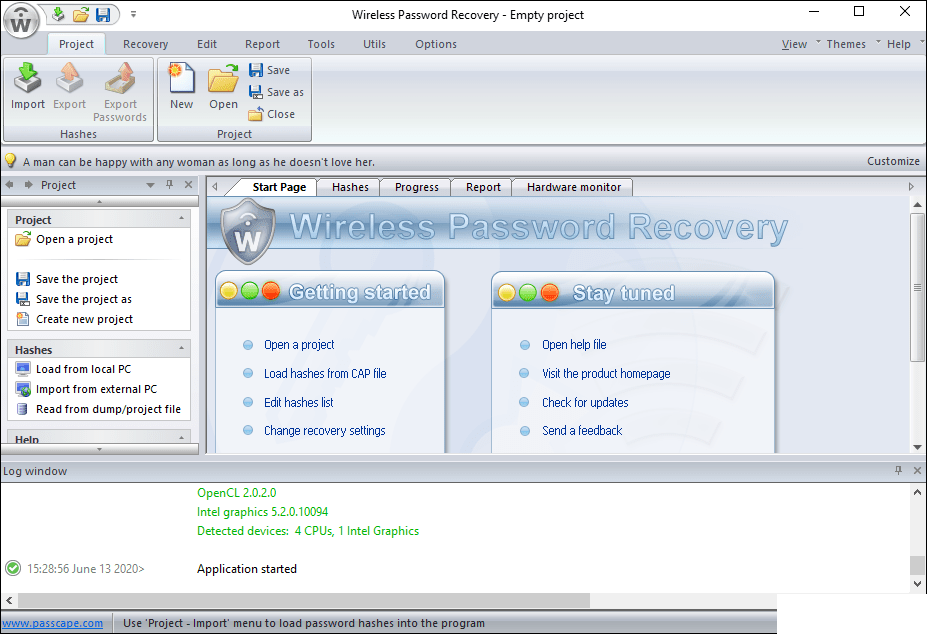Click the Log window horizontal scrollbar

click(x=304, y=600)
